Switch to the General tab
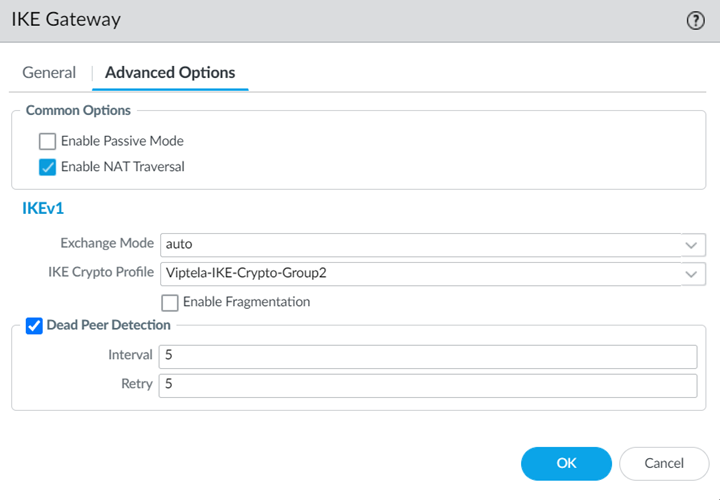Screen dimensions: 720x501 tap(49, 72)
